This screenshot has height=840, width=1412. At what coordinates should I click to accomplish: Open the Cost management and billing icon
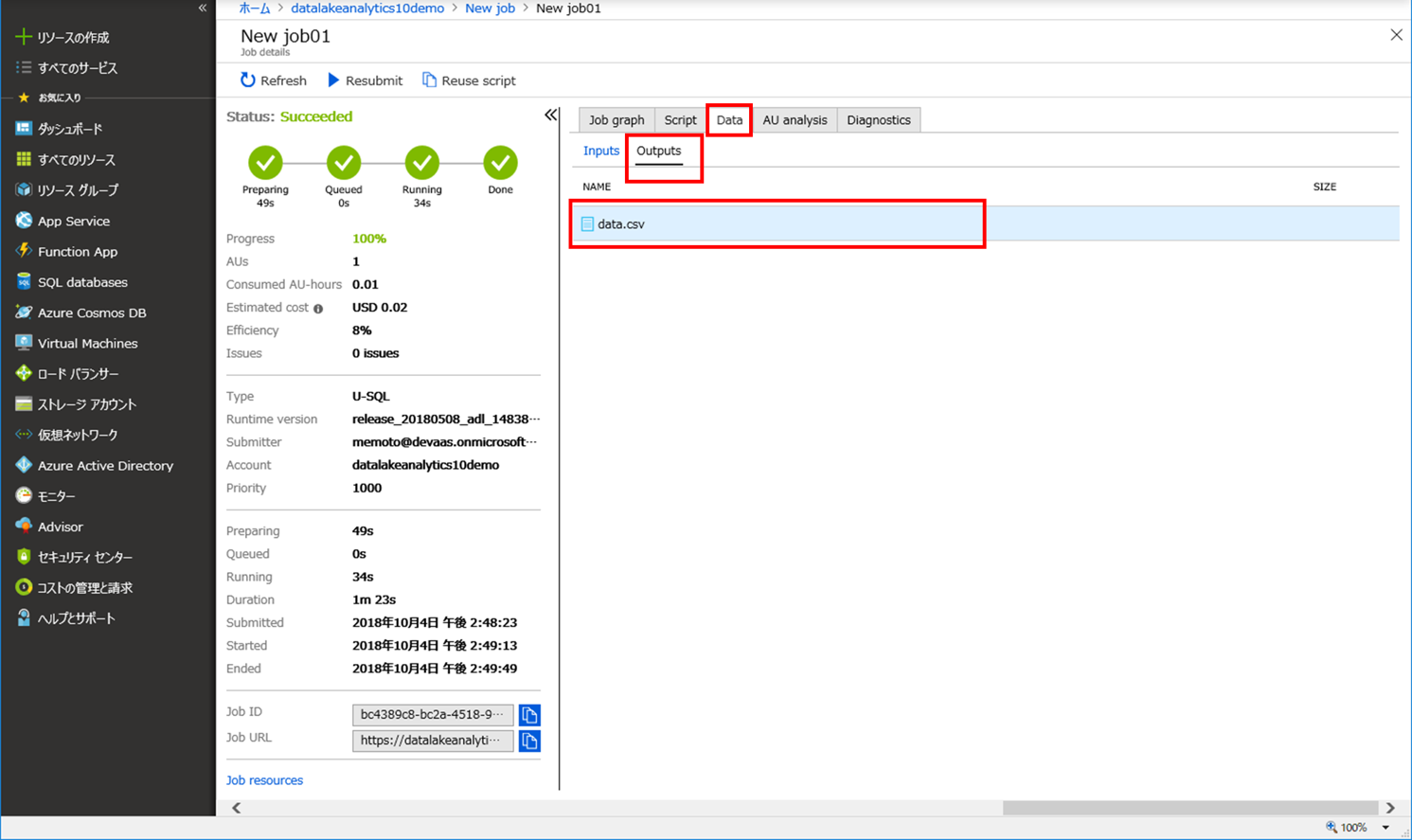(24, 587)
